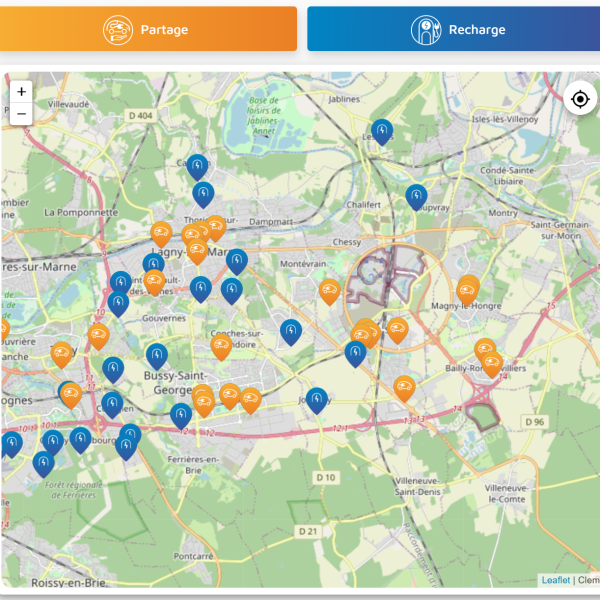The image size is (600, 600).
Task: Select orange car-sharing marker north of route 13
Action: tap(404, 388)
